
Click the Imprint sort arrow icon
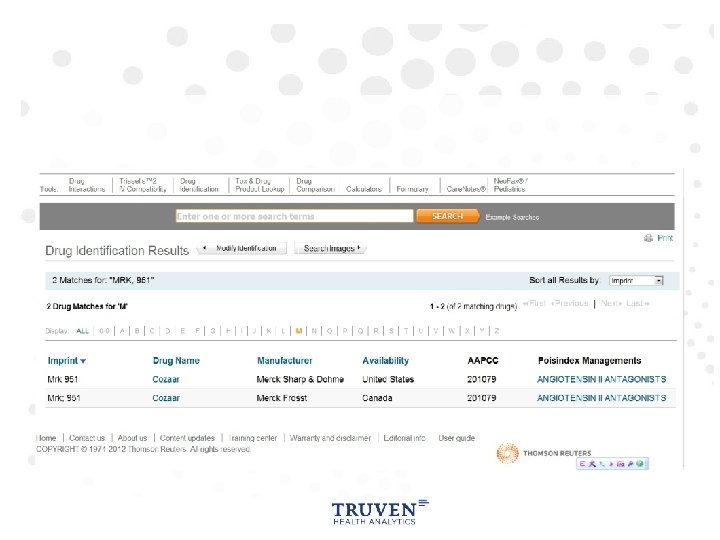pyautogui.click(x=83, y=361)
